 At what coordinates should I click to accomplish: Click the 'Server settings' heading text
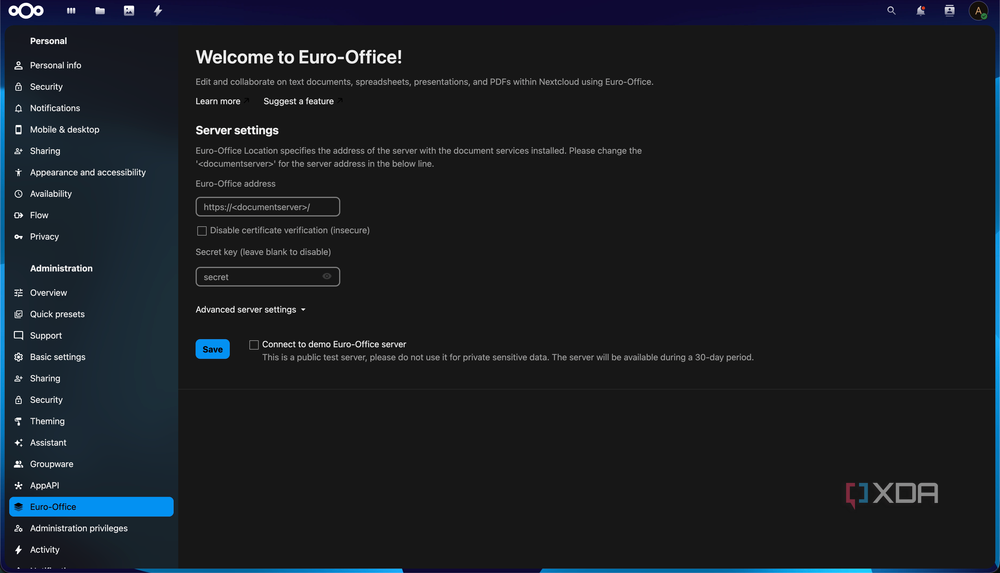[237, 130]
